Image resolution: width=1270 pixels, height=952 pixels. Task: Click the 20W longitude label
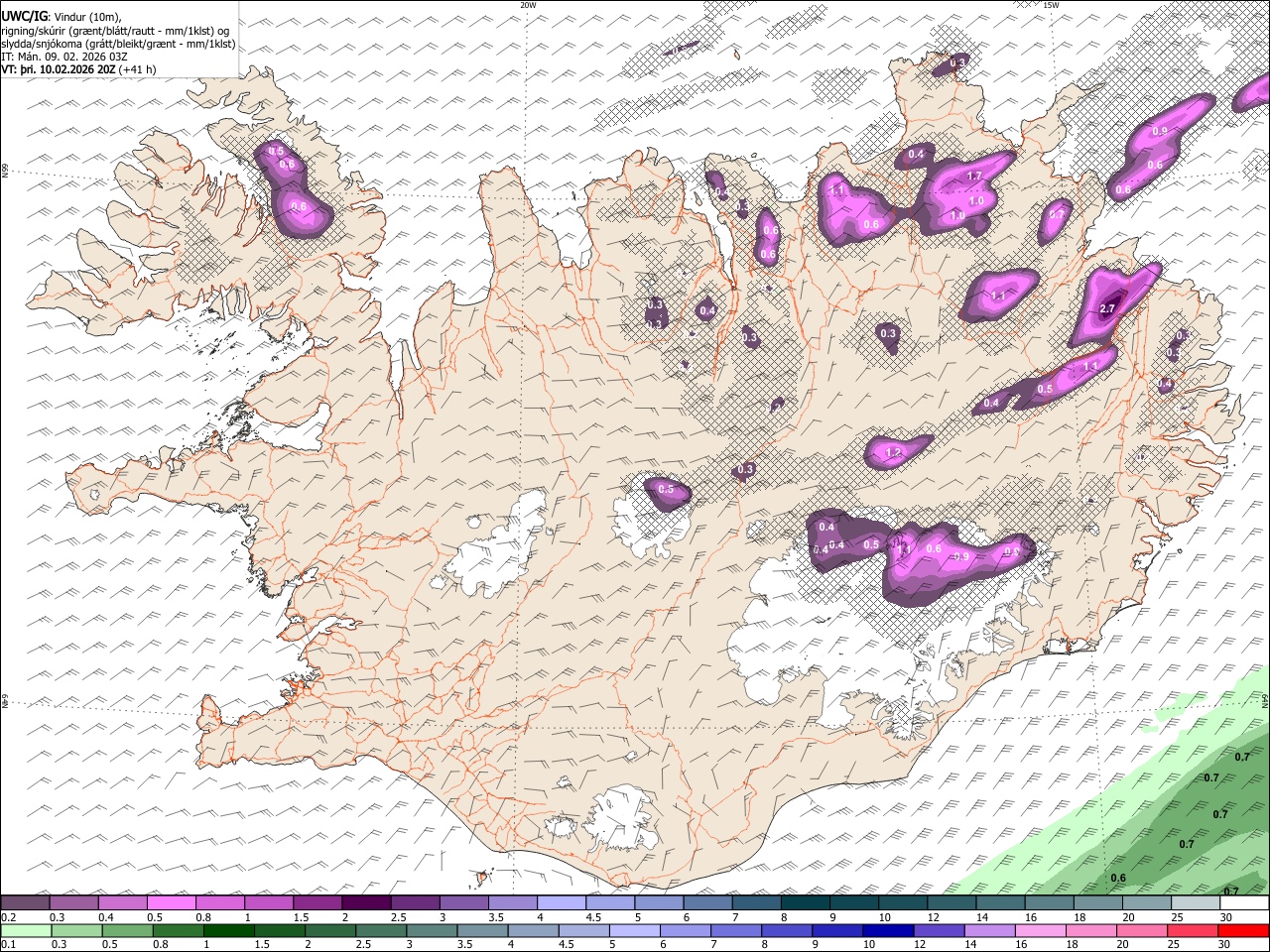coord(529,5)
